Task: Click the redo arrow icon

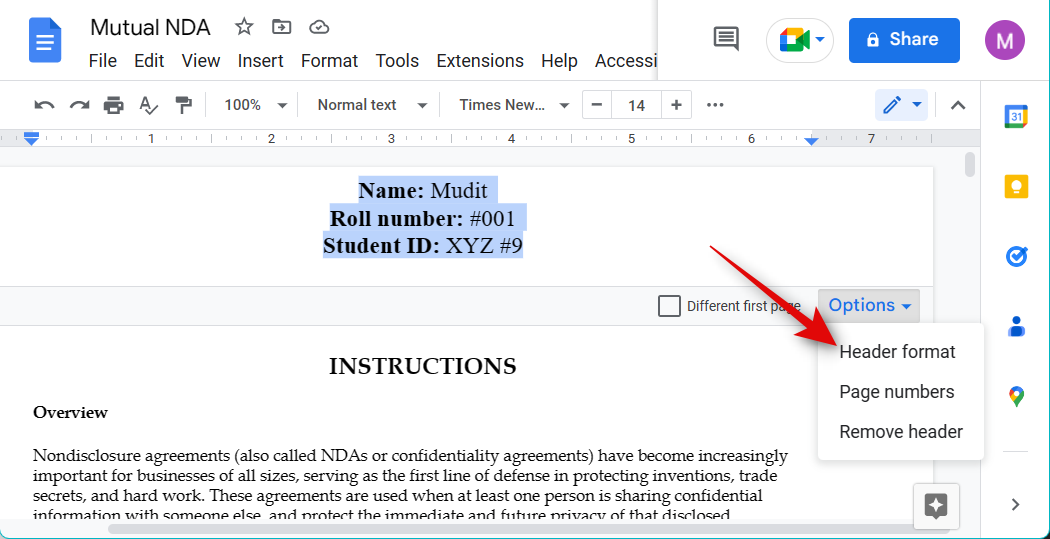Action: [x=79, y=105]
